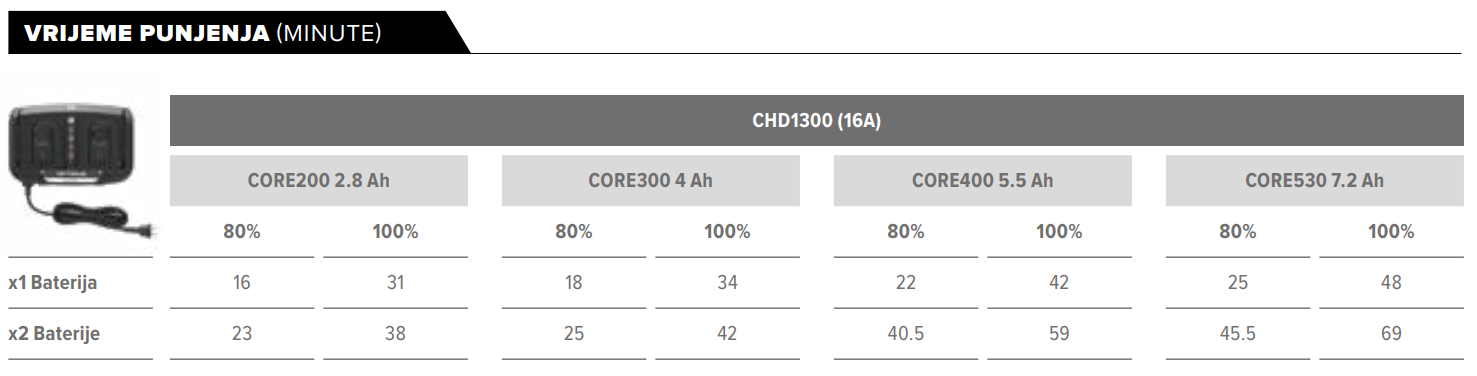Select the CORE300 4 Ah column header
The height and width of the screenshot is (376, 1477).
click(651, 181)
